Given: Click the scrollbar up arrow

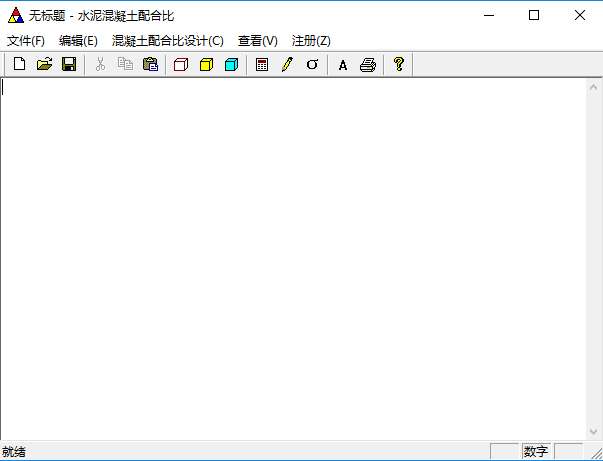Looking at the screenshot, I should pyautogui.click(x=593, y=87).
